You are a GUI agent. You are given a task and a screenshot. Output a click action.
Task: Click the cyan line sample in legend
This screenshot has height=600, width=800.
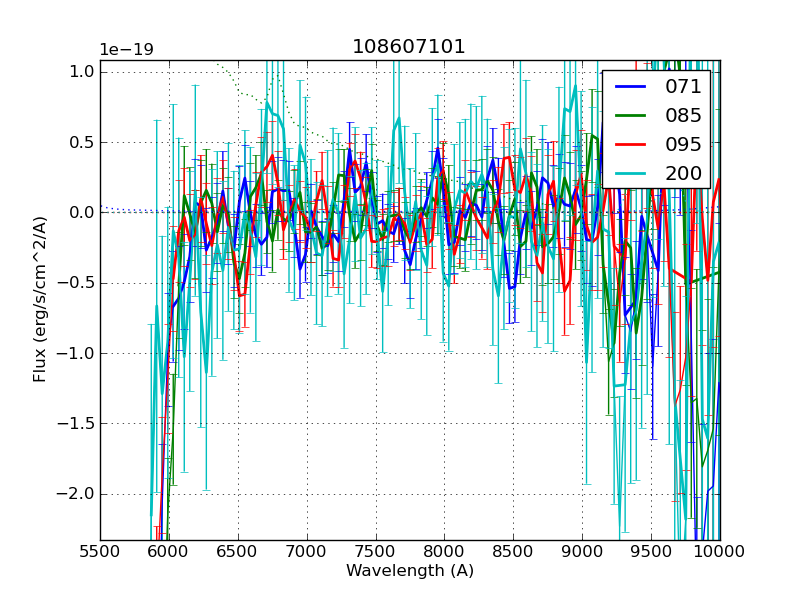[631, 173]
